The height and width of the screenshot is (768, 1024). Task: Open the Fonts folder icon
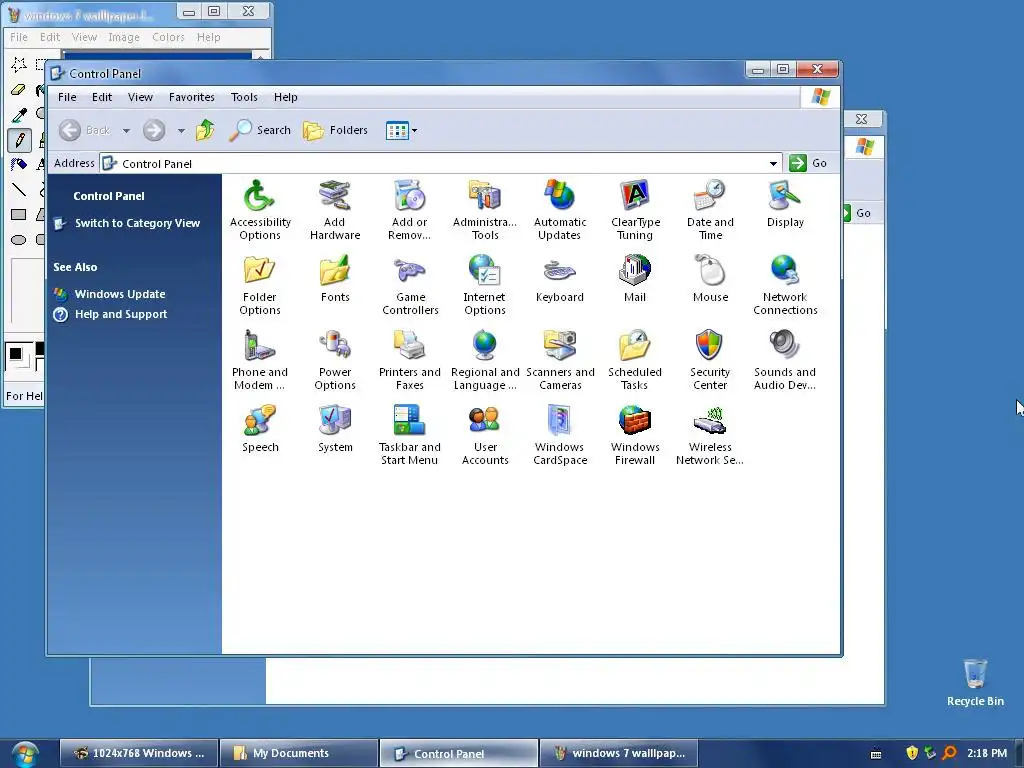point(335,279)
